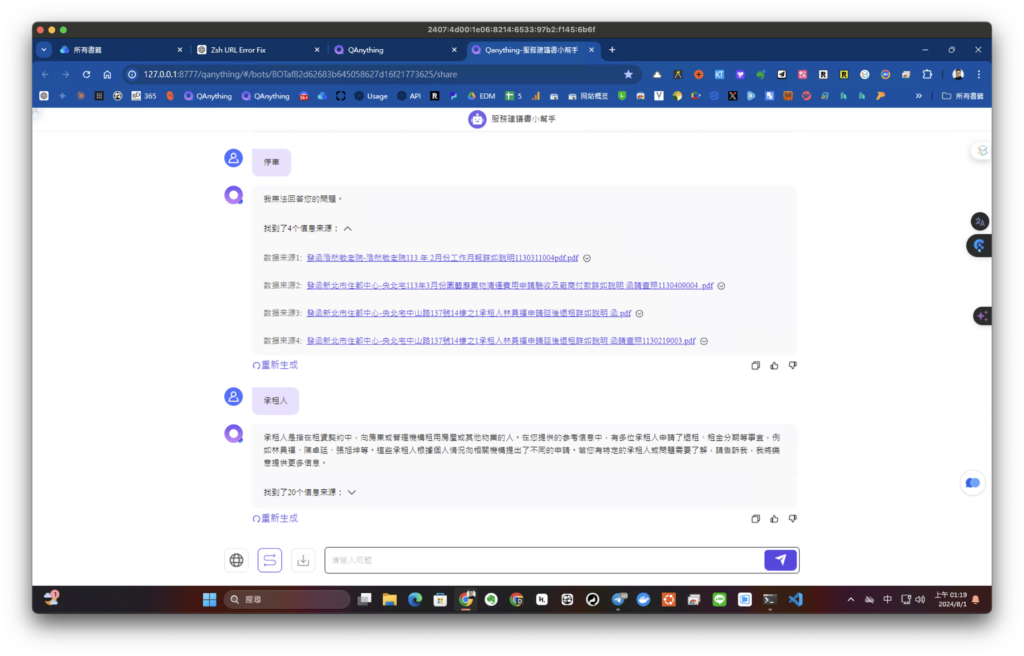Screen dimensions: 1024x656
Task: Show hidden system tray icons
Action: click(850, 600)
